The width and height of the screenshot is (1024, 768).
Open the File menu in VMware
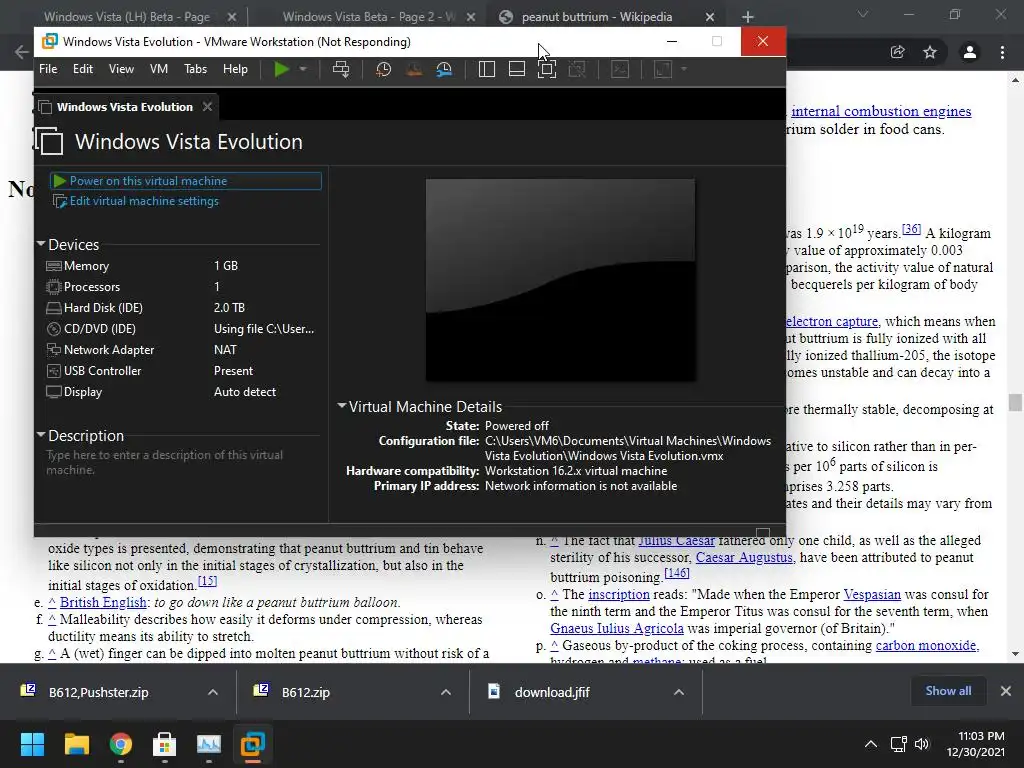pyautogui.click(x=48, y=69)
